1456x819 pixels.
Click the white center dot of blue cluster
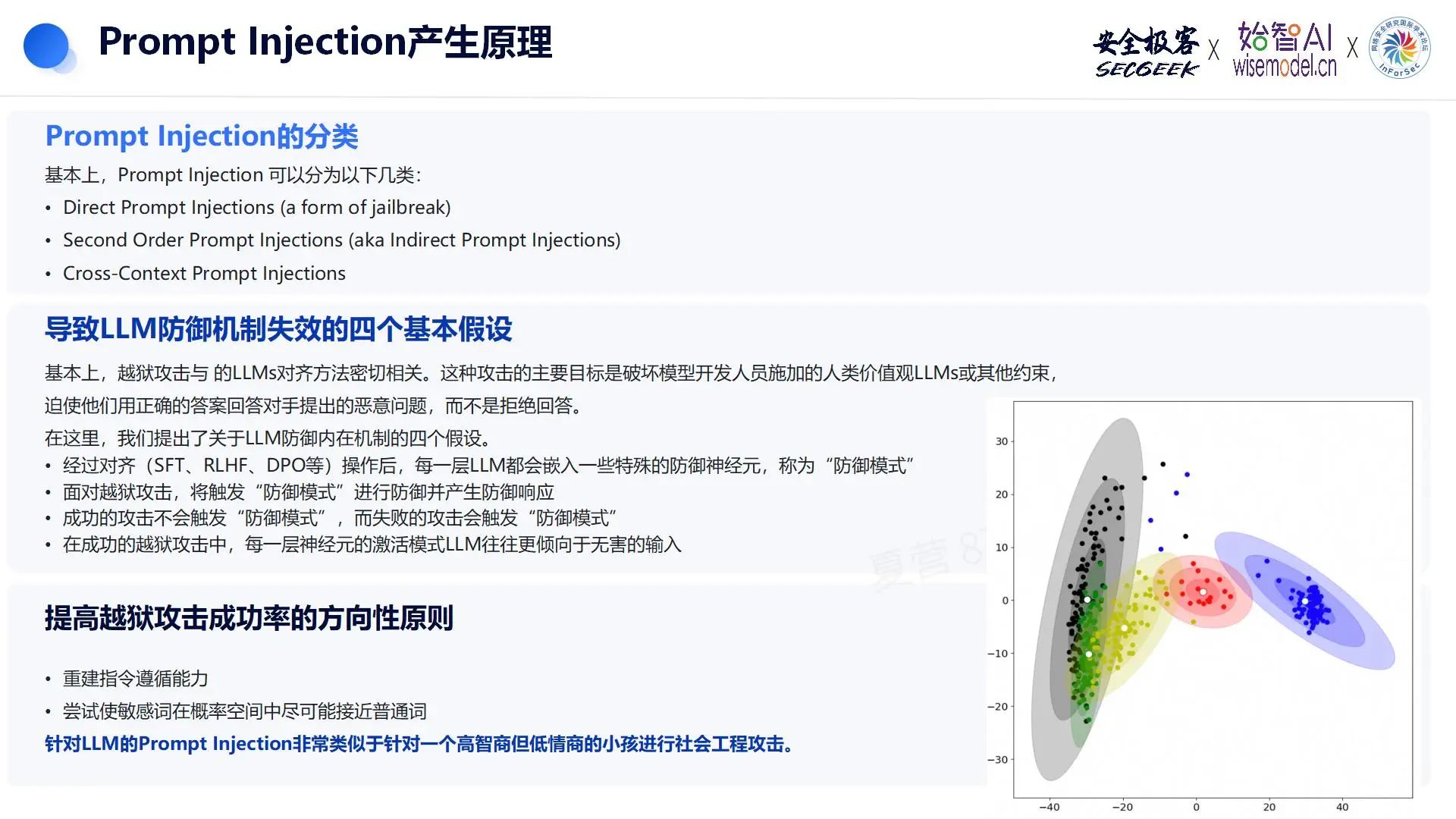(1305, 601)
